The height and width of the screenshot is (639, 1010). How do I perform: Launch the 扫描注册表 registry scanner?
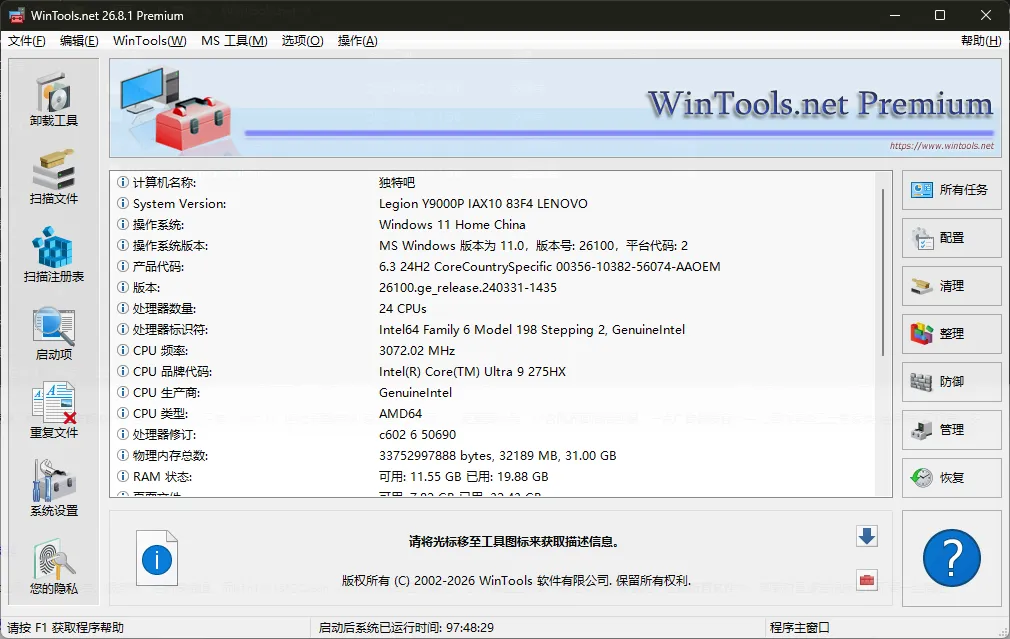[x=53, y=255]
